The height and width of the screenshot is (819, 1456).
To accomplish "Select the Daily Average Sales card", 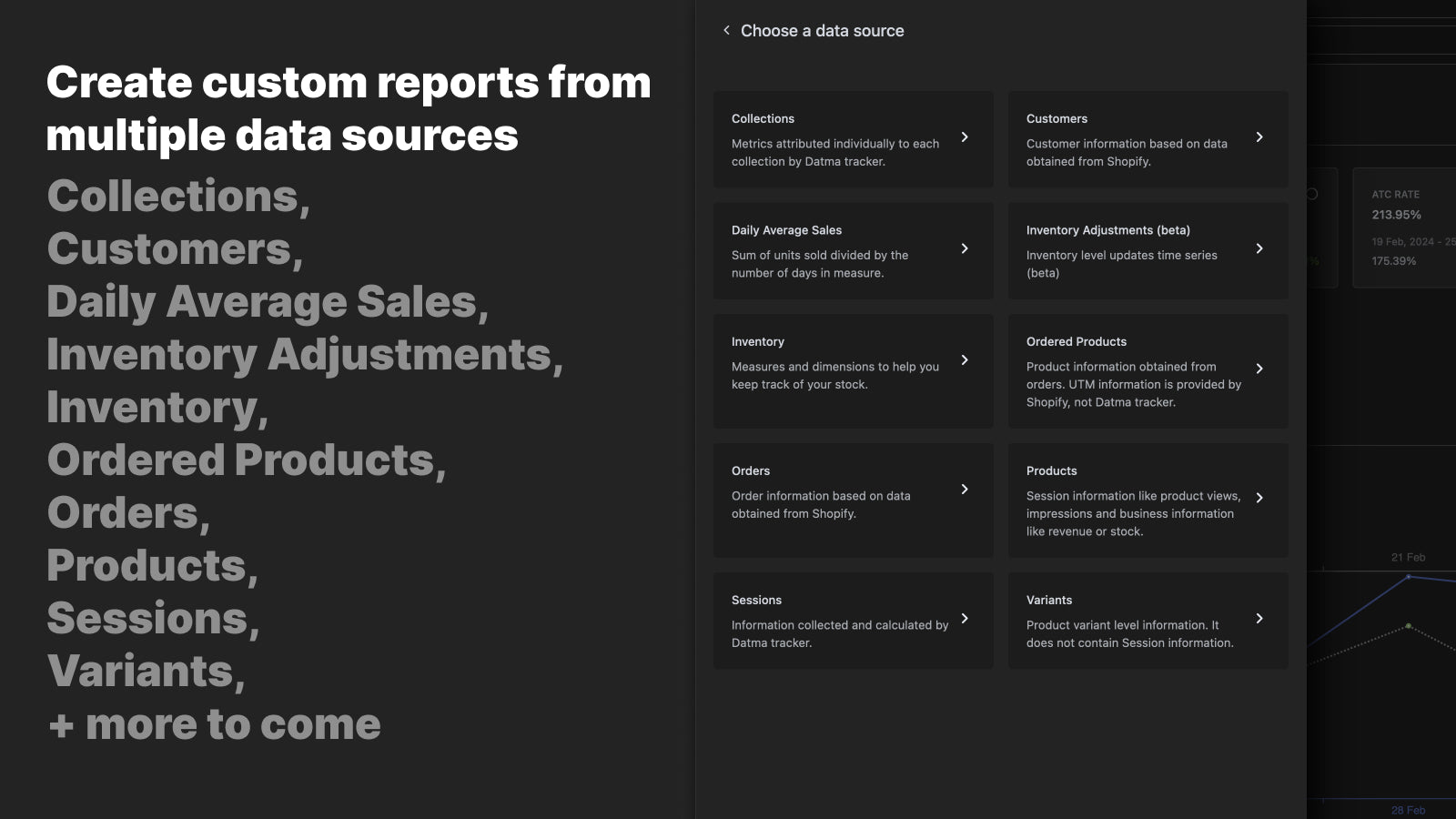I will click(853, 250).
